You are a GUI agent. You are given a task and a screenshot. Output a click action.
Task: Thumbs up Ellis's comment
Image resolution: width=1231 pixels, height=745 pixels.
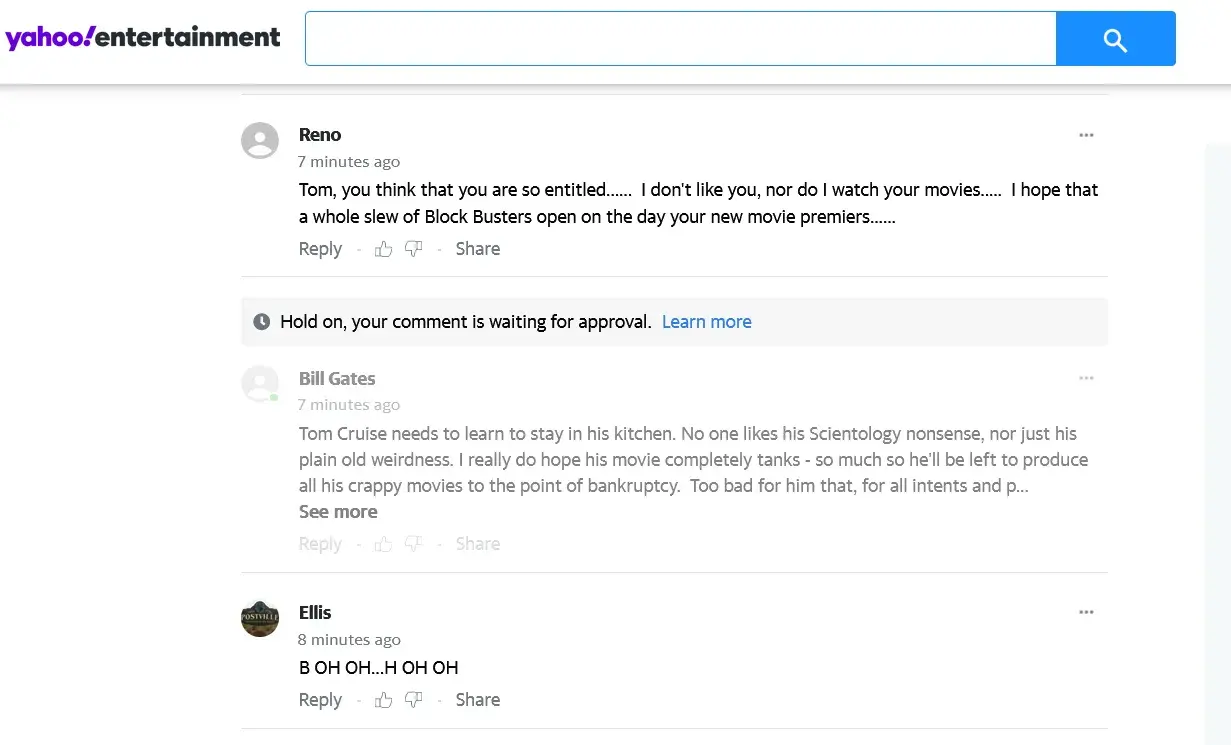coord(383,700)
